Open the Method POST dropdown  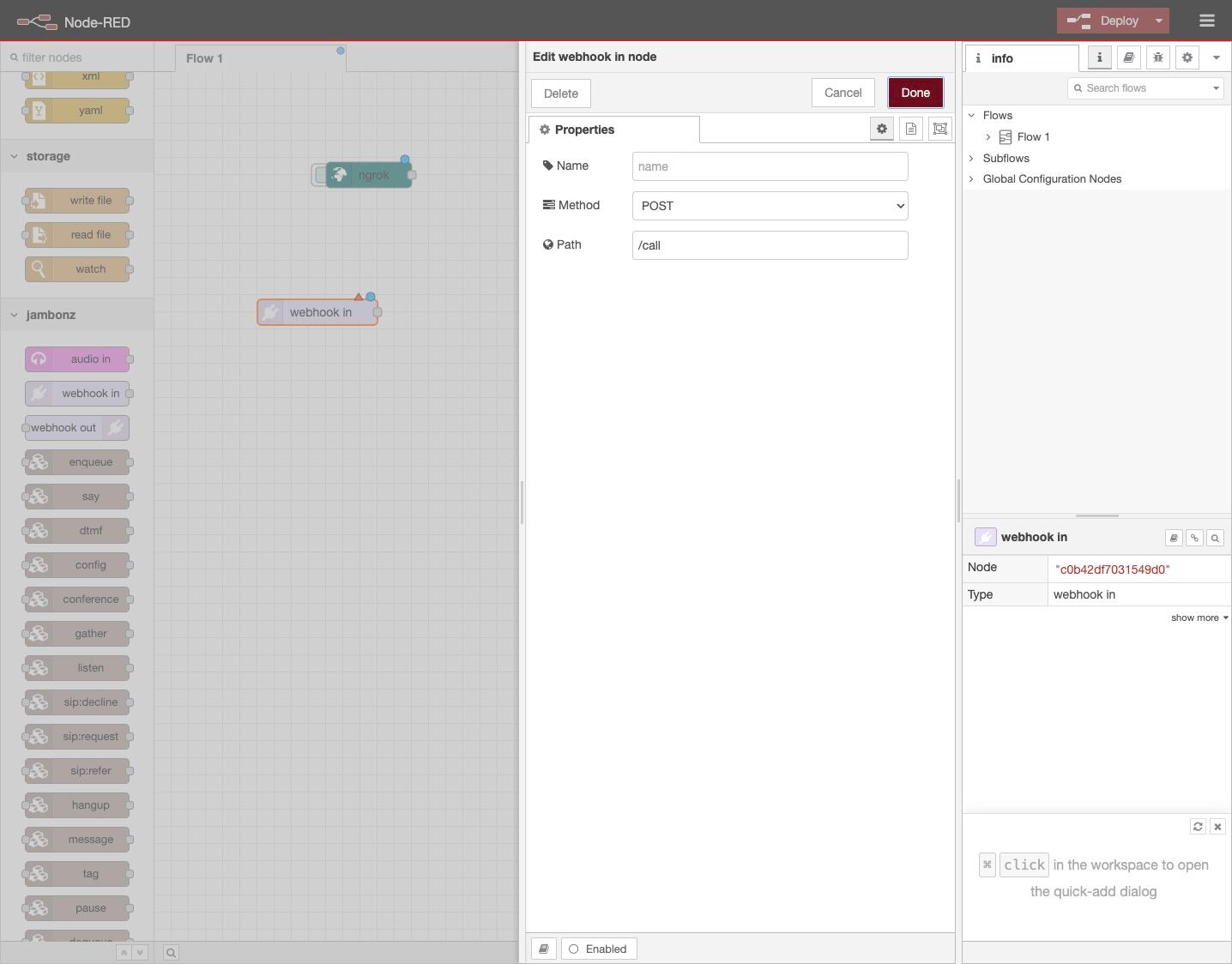[770, 206]
